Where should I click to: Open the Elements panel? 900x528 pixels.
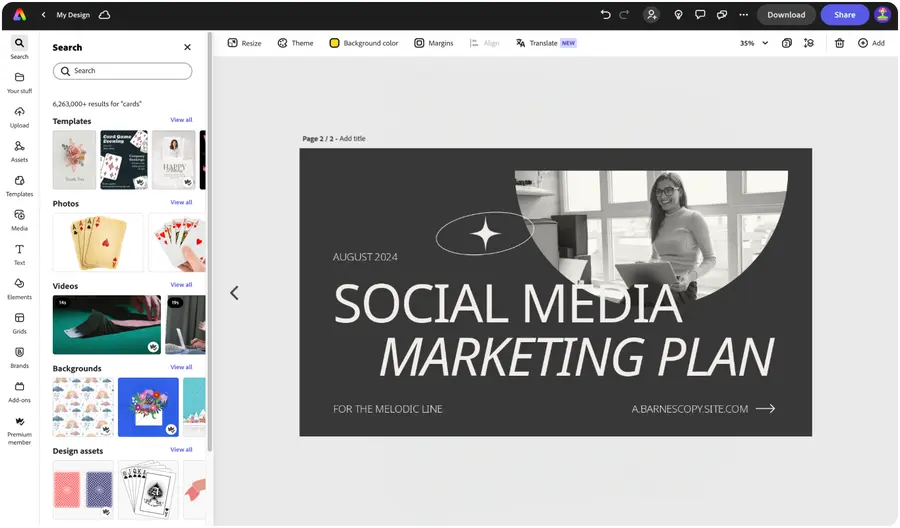(x=19, y=287)
